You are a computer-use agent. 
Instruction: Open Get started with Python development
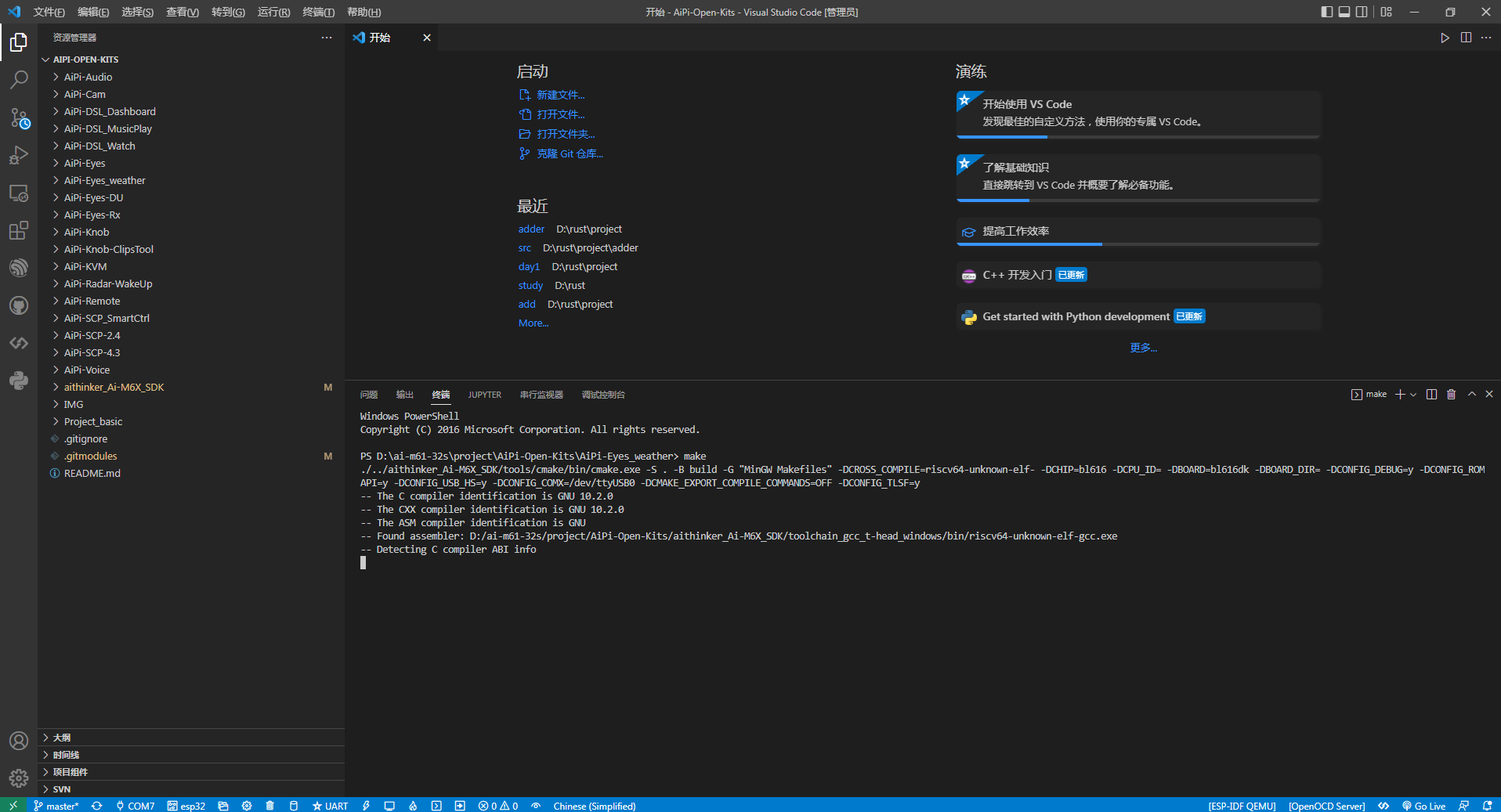click(x=1138, y=316)
